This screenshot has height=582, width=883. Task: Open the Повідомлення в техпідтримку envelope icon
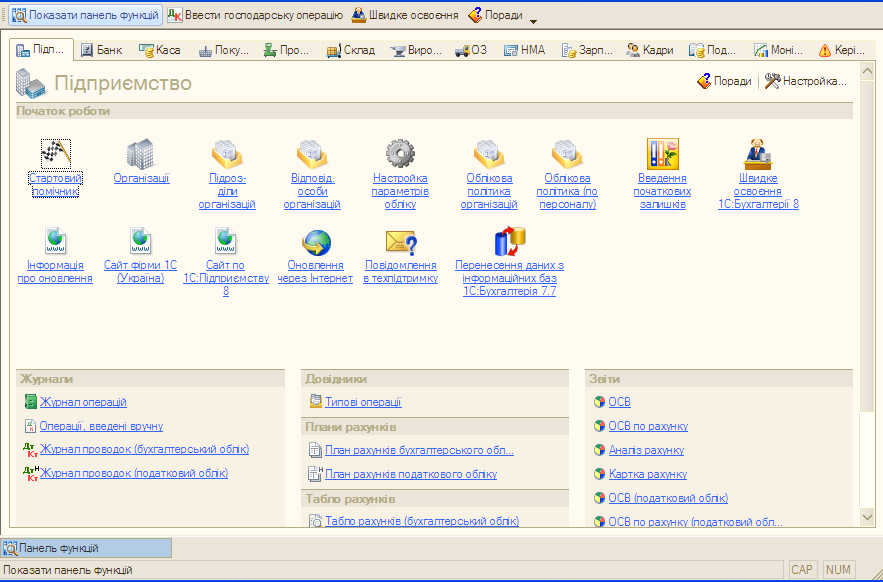pos(400,242)
